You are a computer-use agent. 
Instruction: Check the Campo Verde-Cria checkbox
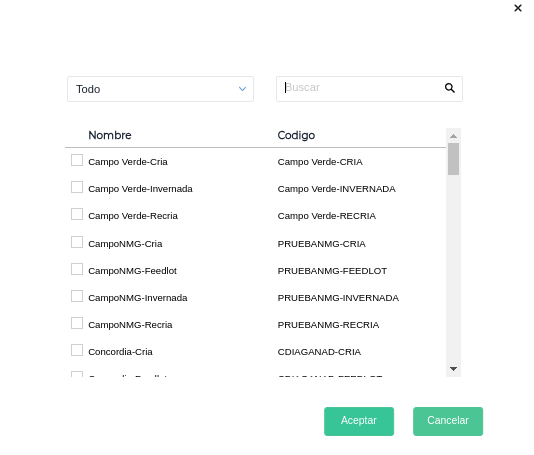click(77, 160)
